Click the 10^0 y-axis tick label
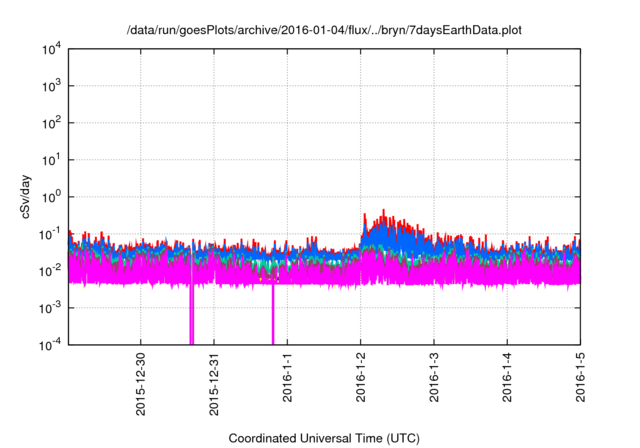Screen dimensions: 640x448 click(x=51, y=197)
